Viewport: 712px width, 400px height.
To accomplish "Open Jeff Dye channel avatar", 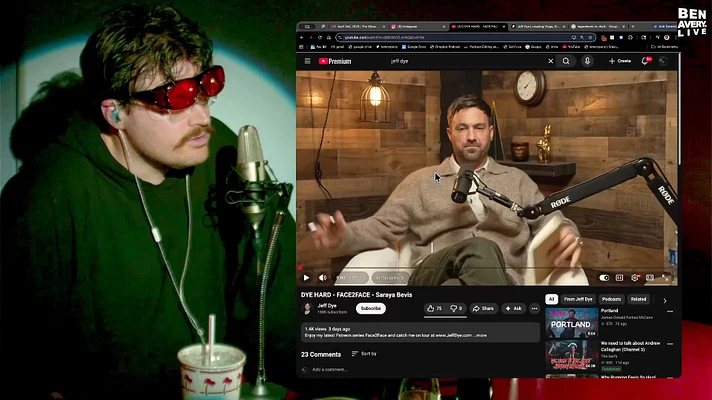I will 307,308.
